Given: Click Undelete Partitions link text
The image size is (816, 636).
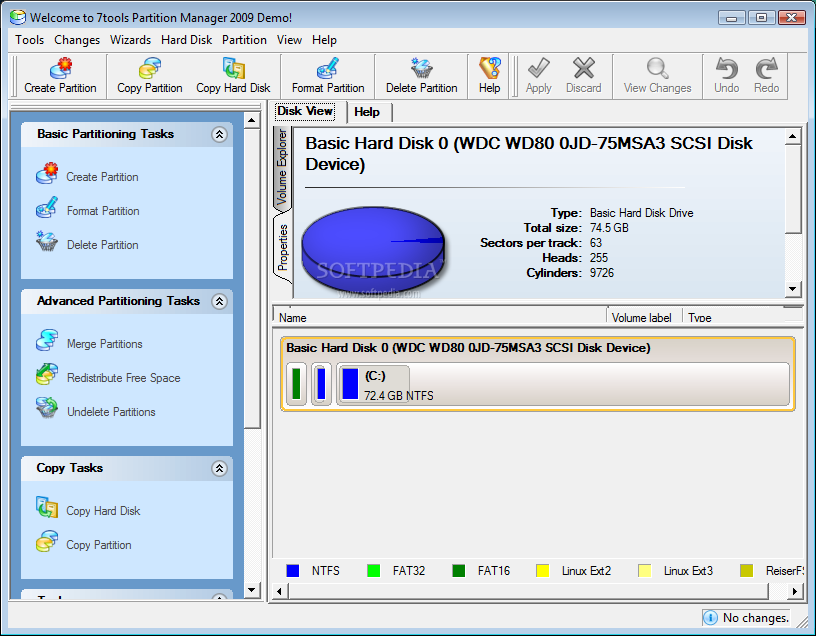Looking at the screenshot, I should pos(111,412).
